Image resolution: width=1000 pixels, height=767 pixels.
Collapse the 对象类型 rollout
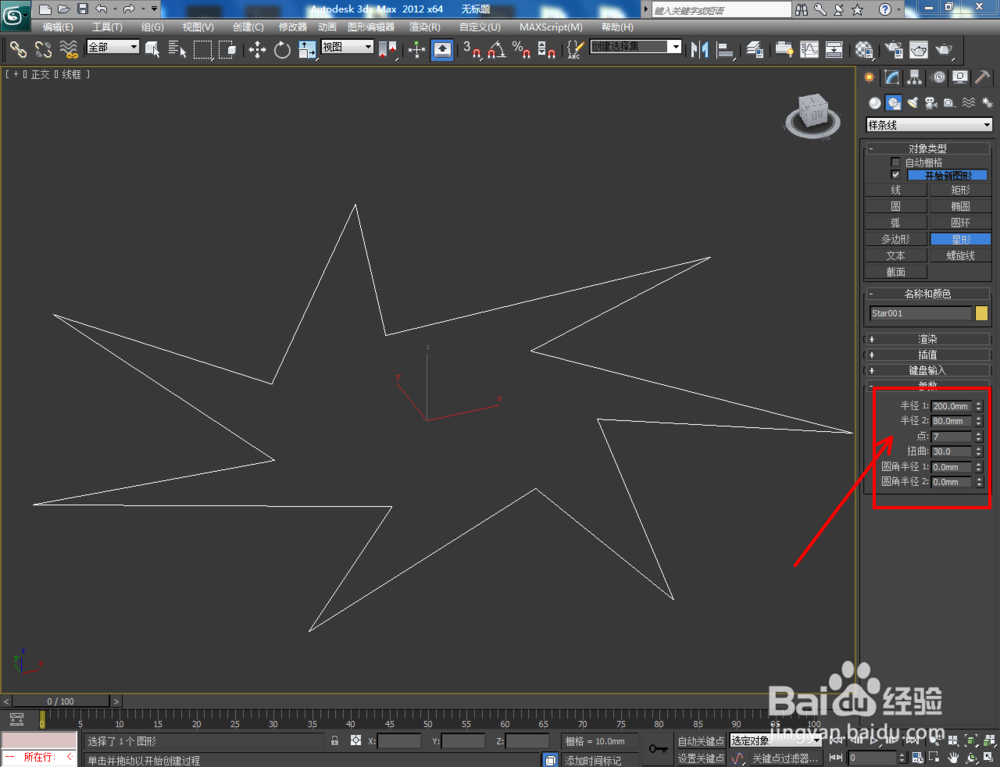[x=928, y=149]
